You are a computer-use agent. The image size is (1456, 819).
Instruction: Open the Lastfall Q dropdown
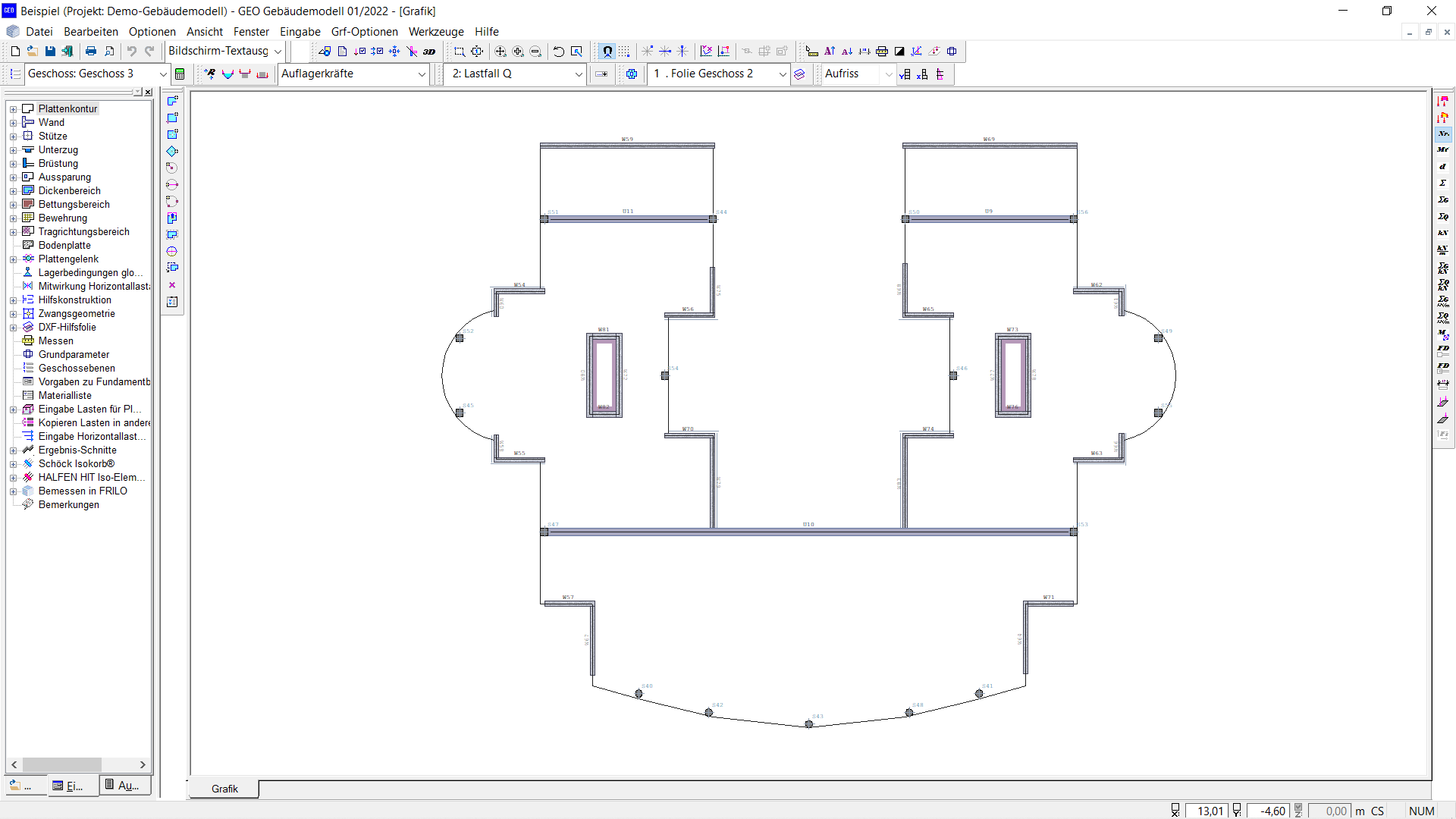(579, 74)
